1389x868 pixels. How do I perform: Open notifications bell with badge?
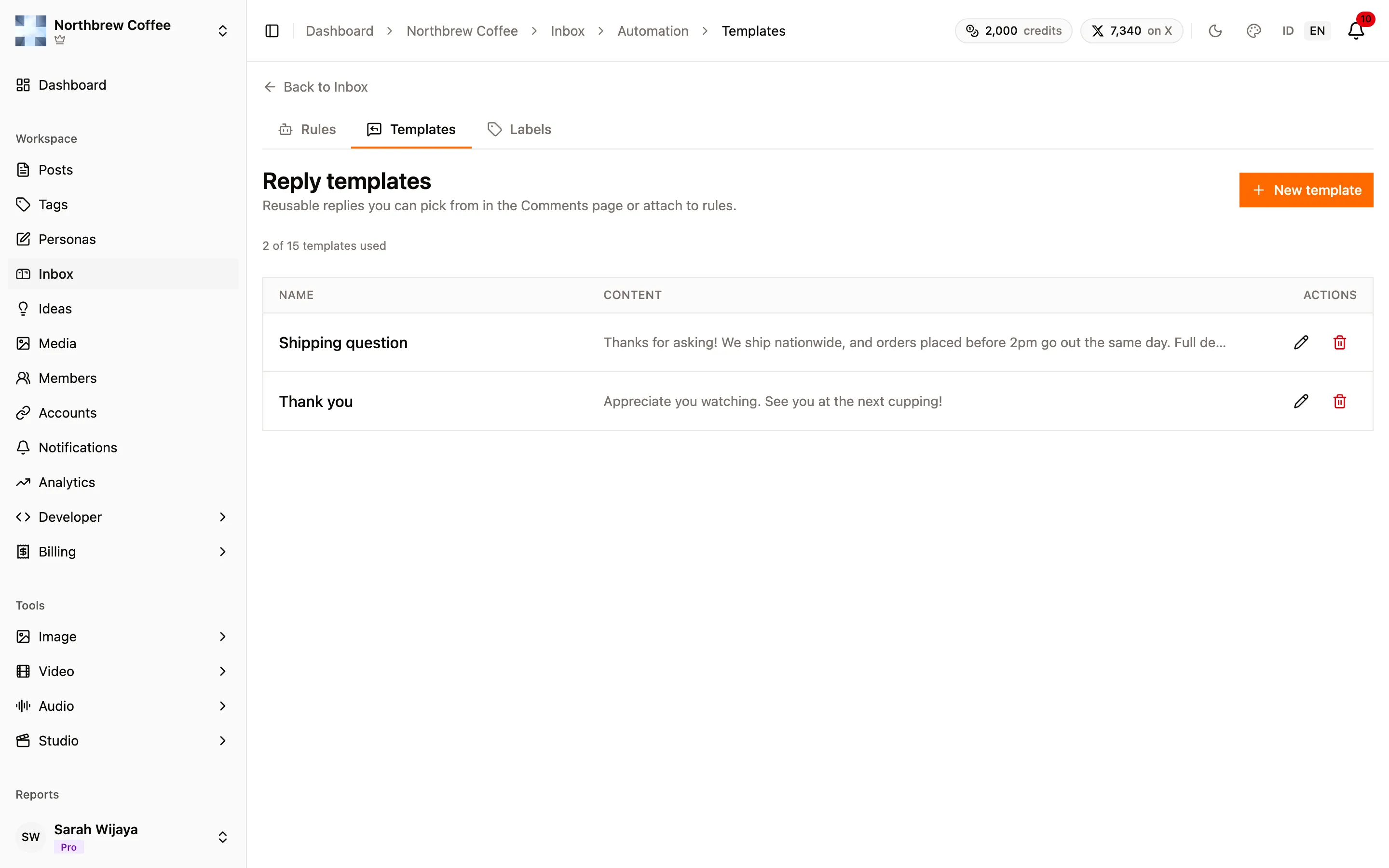click(1356, 31)
